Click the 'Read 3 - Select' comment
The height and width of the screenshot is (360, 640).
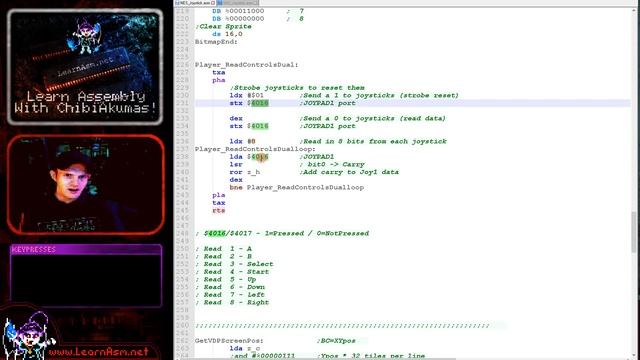[x=238, y=264]
